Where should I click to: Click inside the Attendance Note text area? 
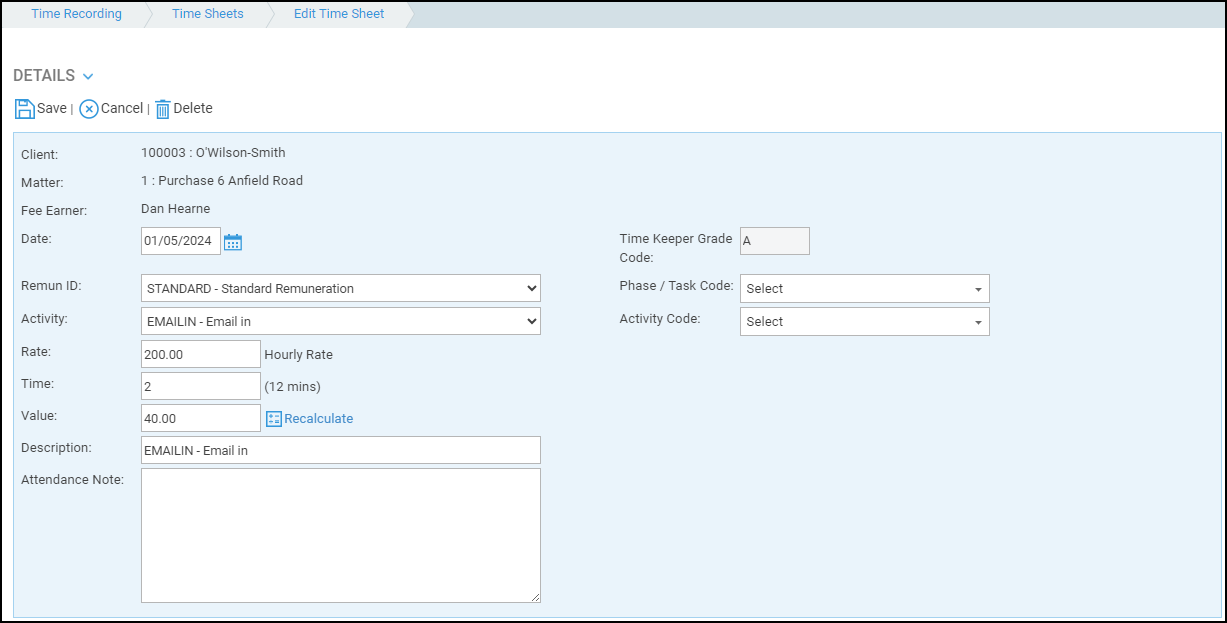click(x=340, y=535)
